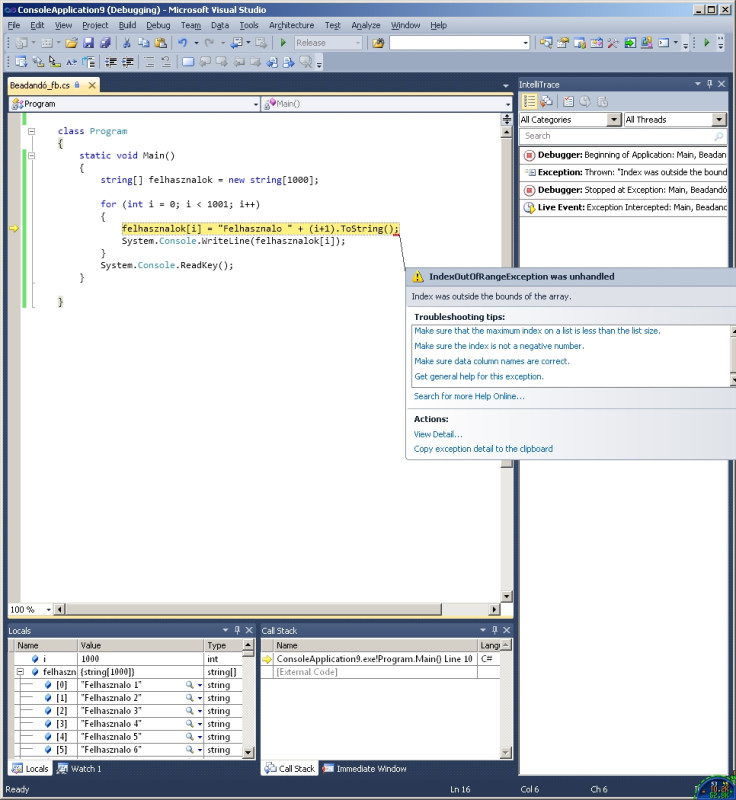Click the Decrease Indent icon
Screen dimensions: 736x800
(111, 62)
